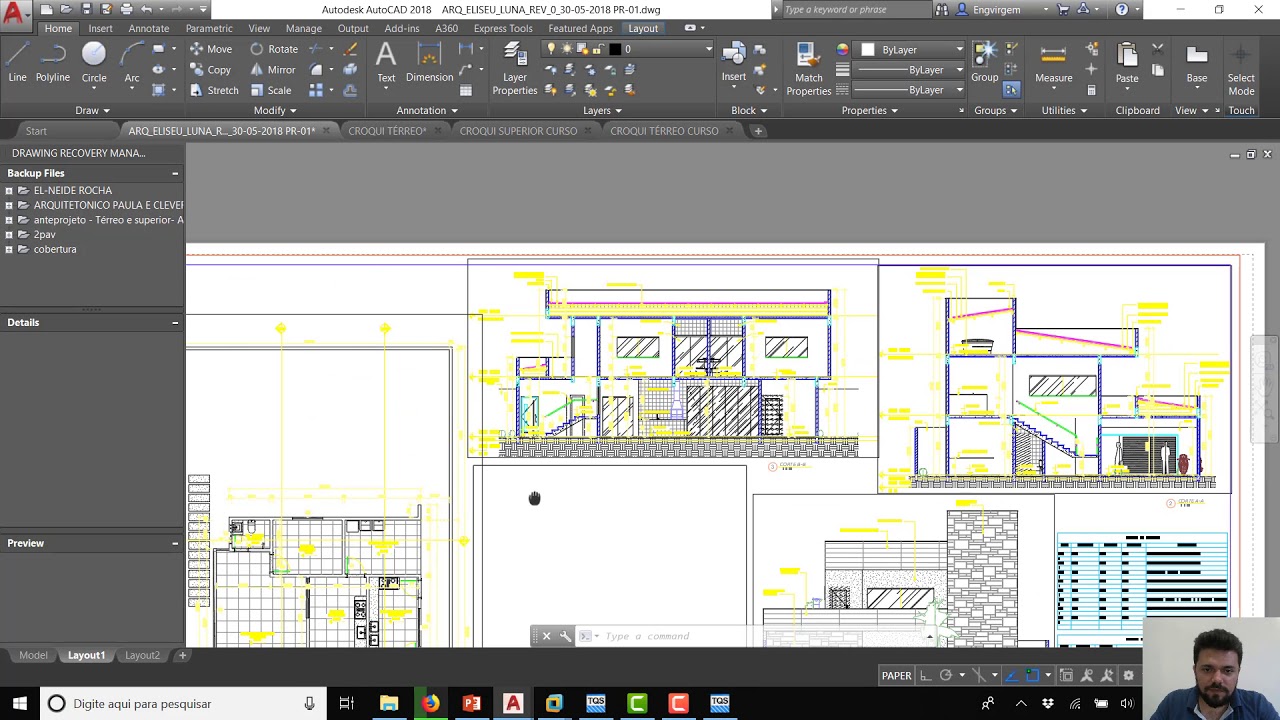1280x720 pixels.
Task: Click the Plot printer icon in quick access
Action: 126,9
